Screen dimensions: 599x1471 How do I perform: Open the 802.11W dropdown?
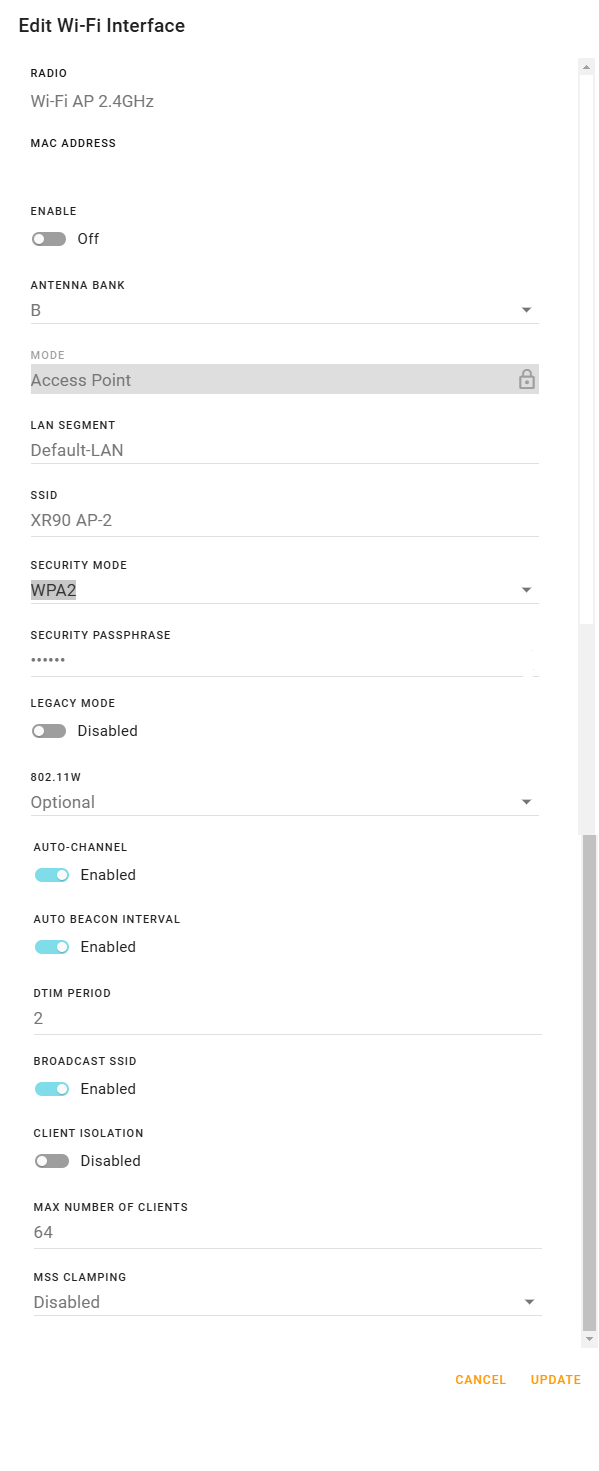(285, 802)
